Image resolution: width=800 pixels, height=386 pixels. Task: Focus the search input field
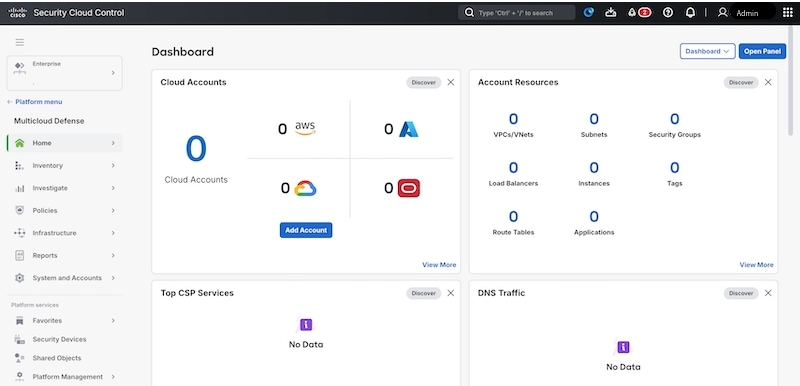tap(517, 13)
